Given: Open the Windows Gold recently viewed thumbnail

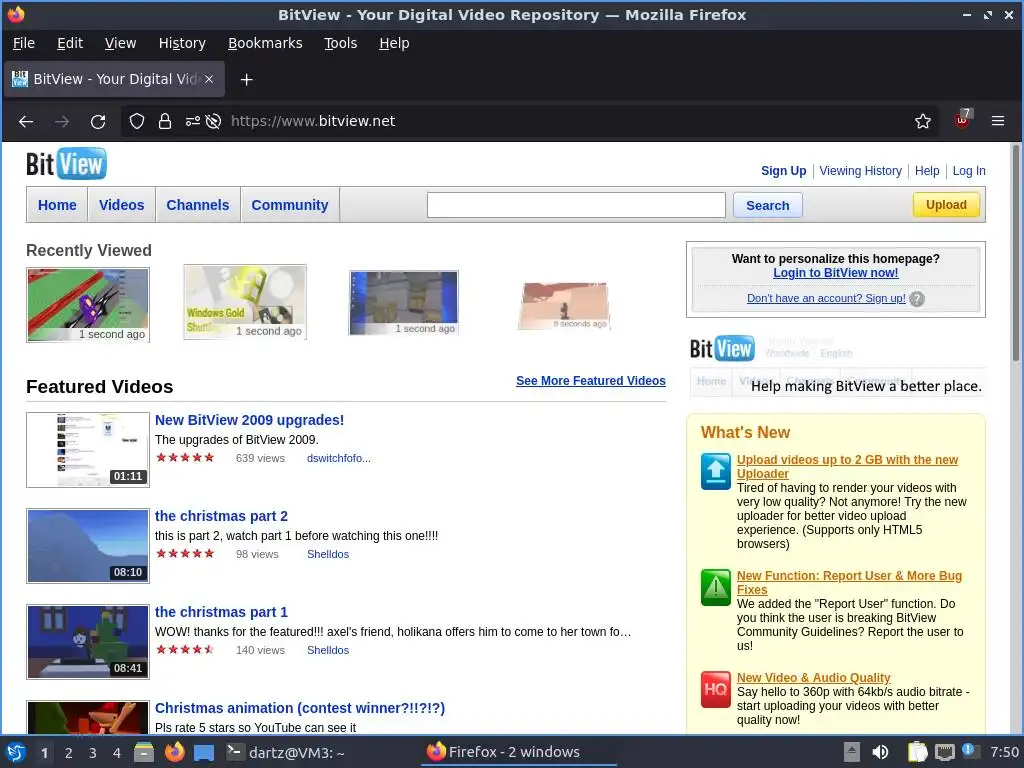Looking at the screenshot, I should [x=245, y=302].
